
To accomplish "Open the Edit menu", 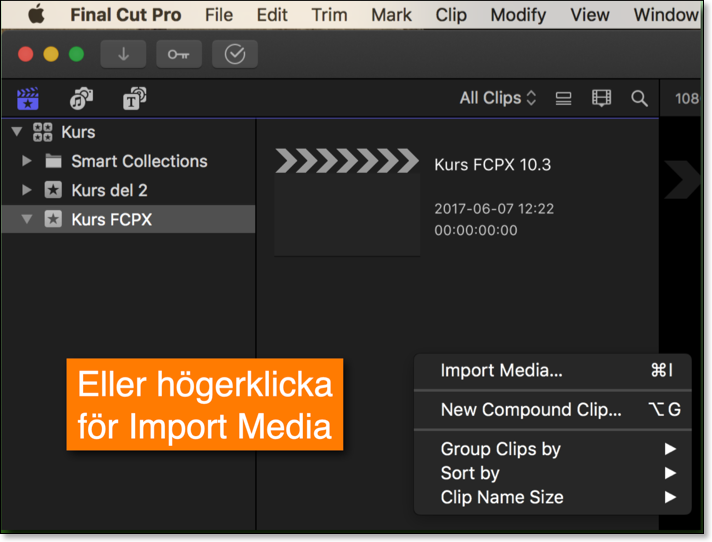I will click(272, 15).
